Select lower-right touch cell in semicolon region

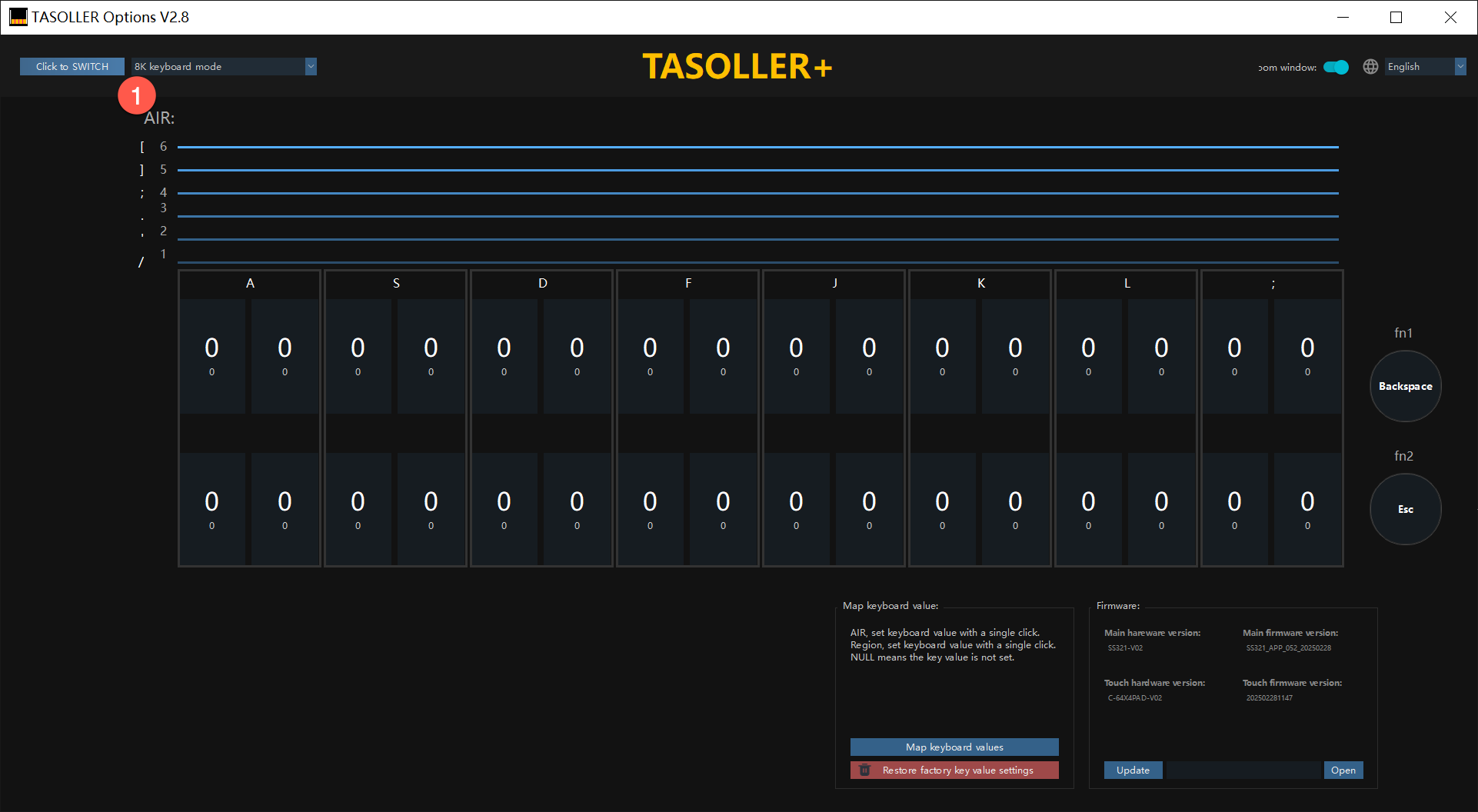[x=1307, y=508]
